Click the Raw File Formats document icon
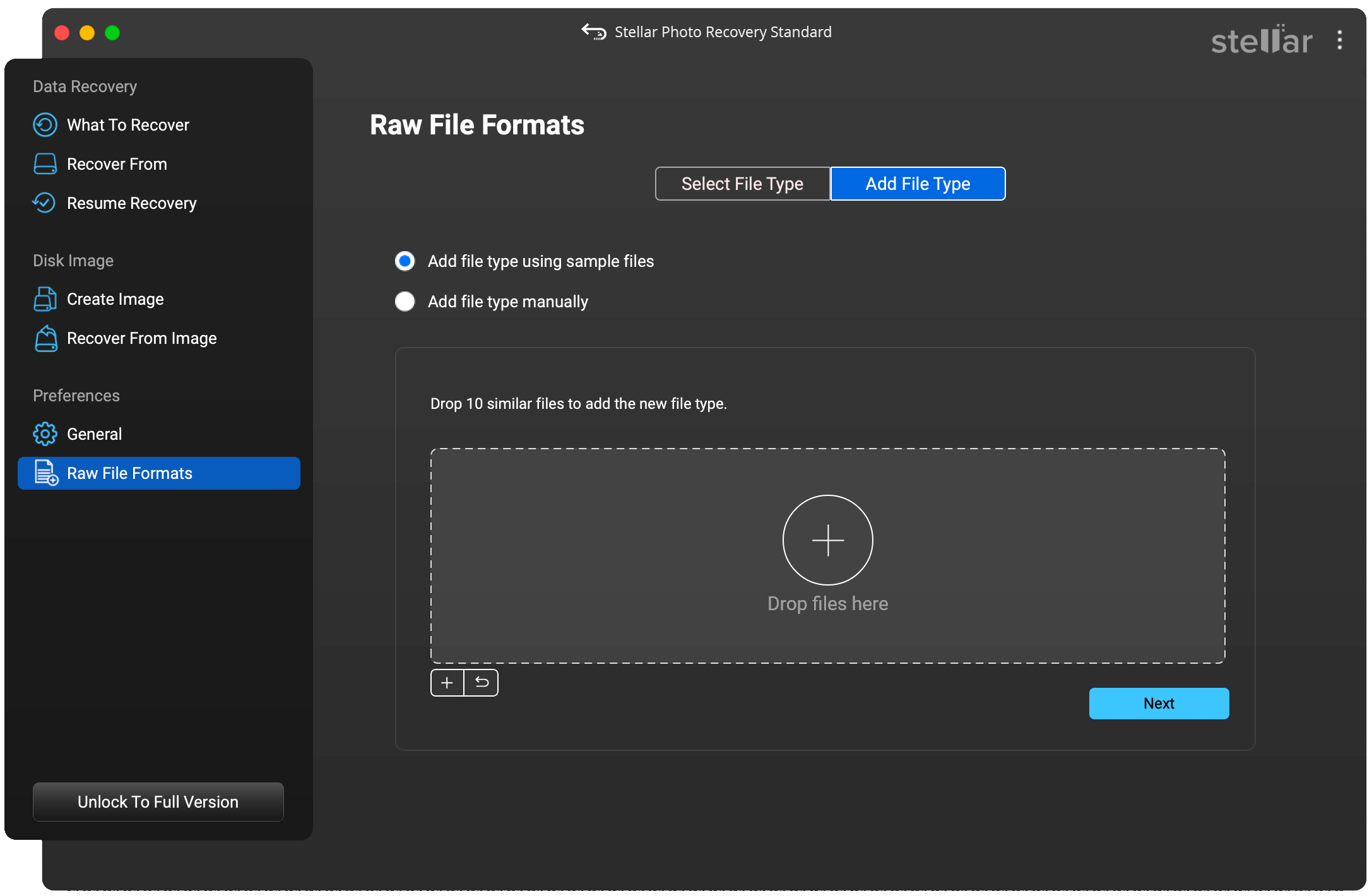 46,473
